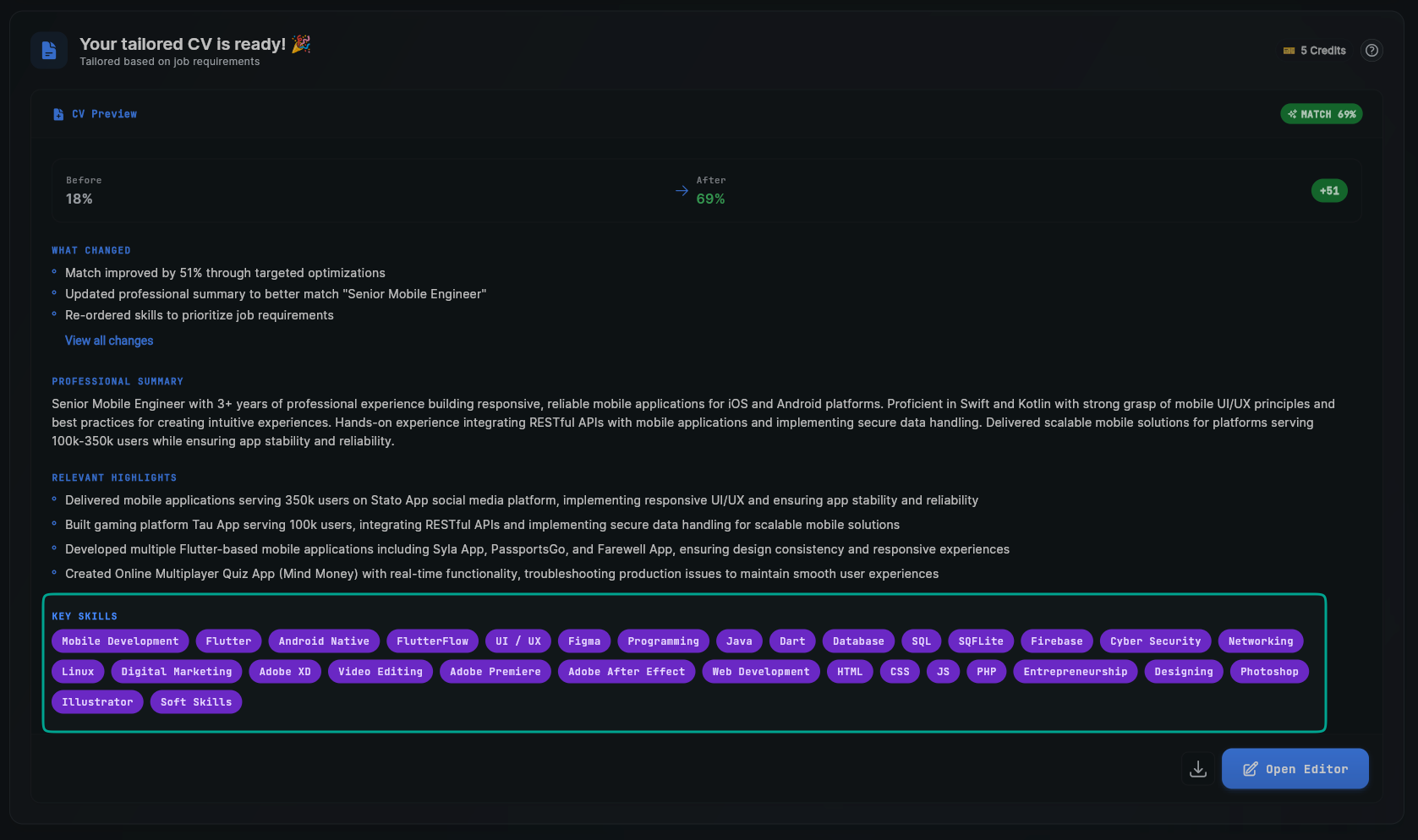Click the Cyber Security skill chip
This screenshot has height=840, width=1418.
1155,641
